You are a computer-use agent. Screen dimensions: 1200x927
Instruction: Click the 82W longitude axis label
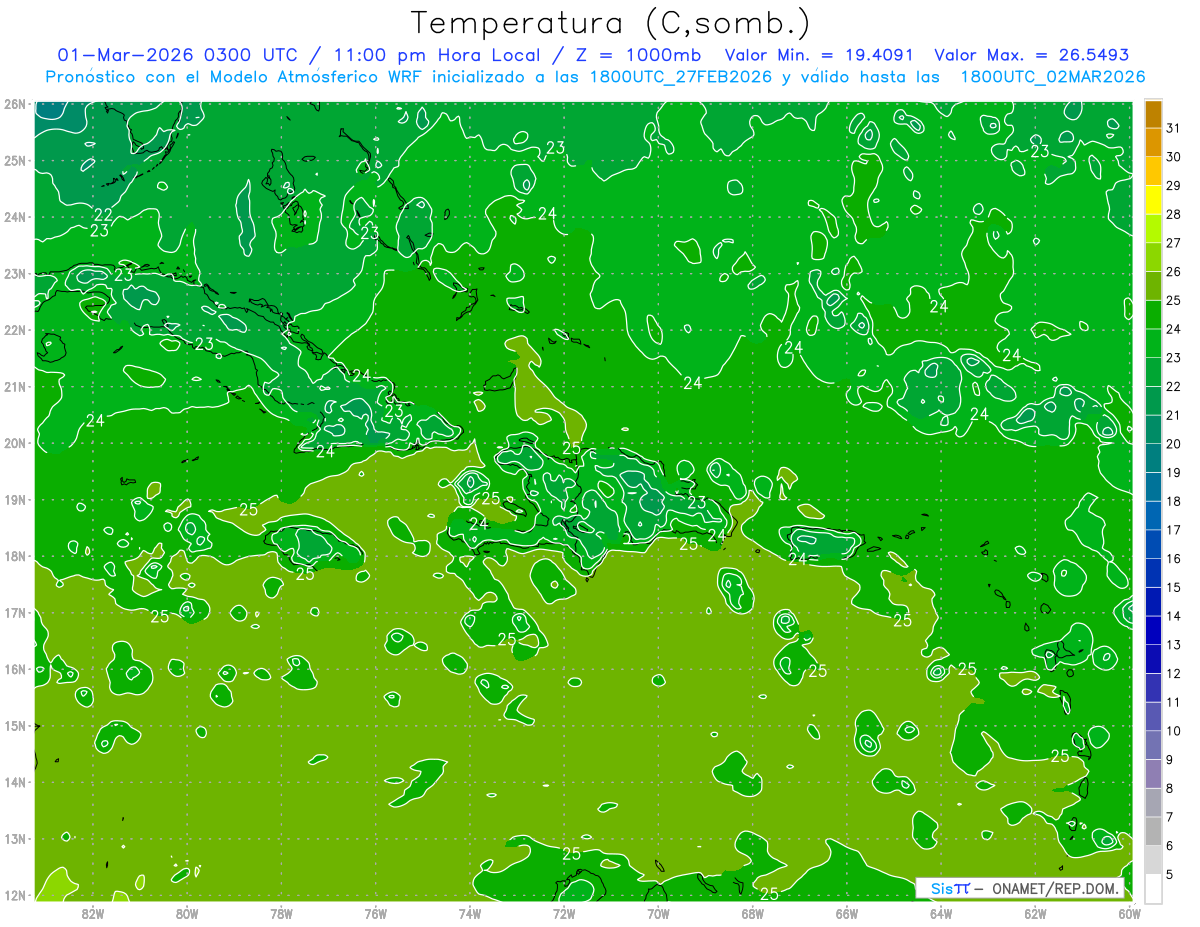pos(92,913)
